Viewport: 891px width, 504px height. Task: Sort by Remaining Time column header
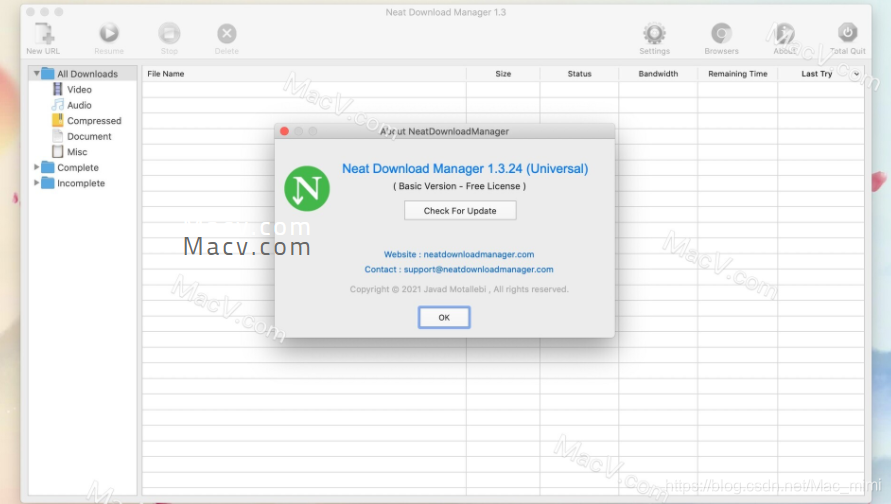click(738, 74)
